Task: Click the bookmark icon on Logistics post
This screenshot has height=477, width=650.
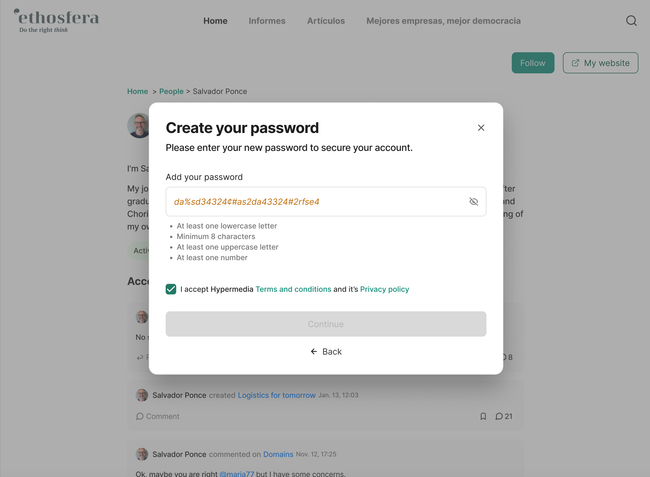Action: coord(483,416)
